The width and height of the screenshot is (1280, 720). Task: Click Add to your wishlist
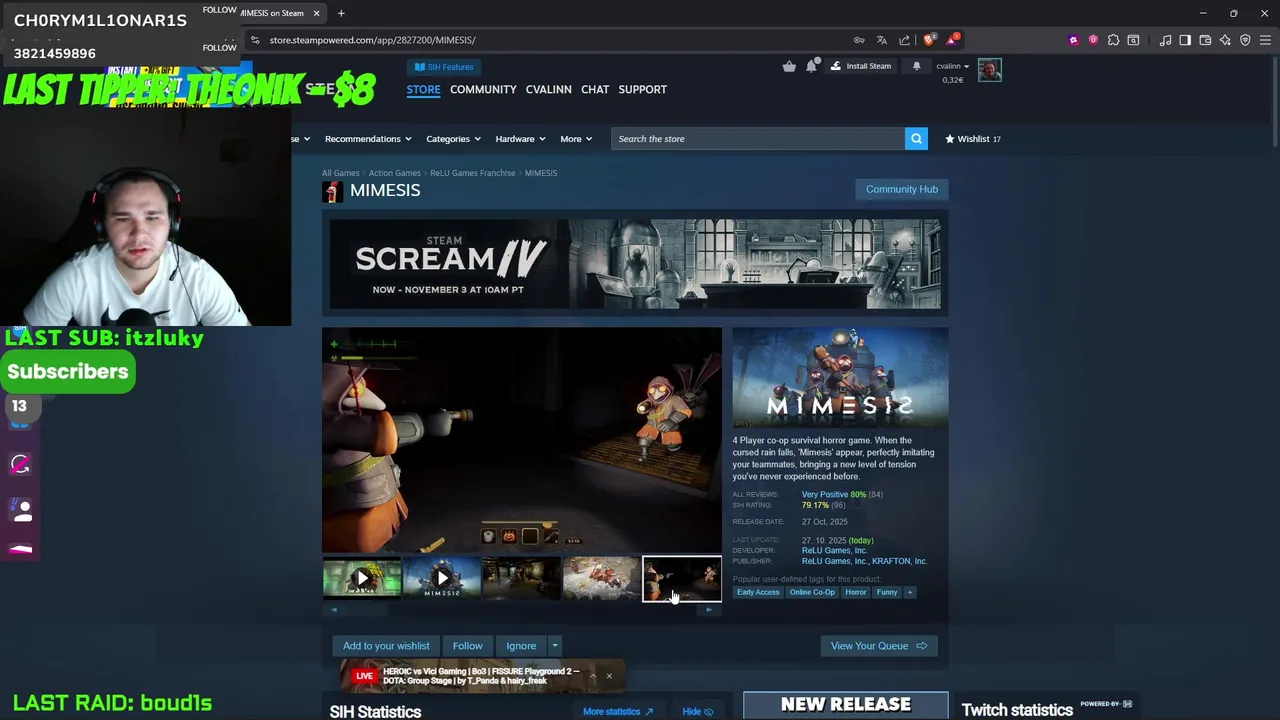(386, 646)
